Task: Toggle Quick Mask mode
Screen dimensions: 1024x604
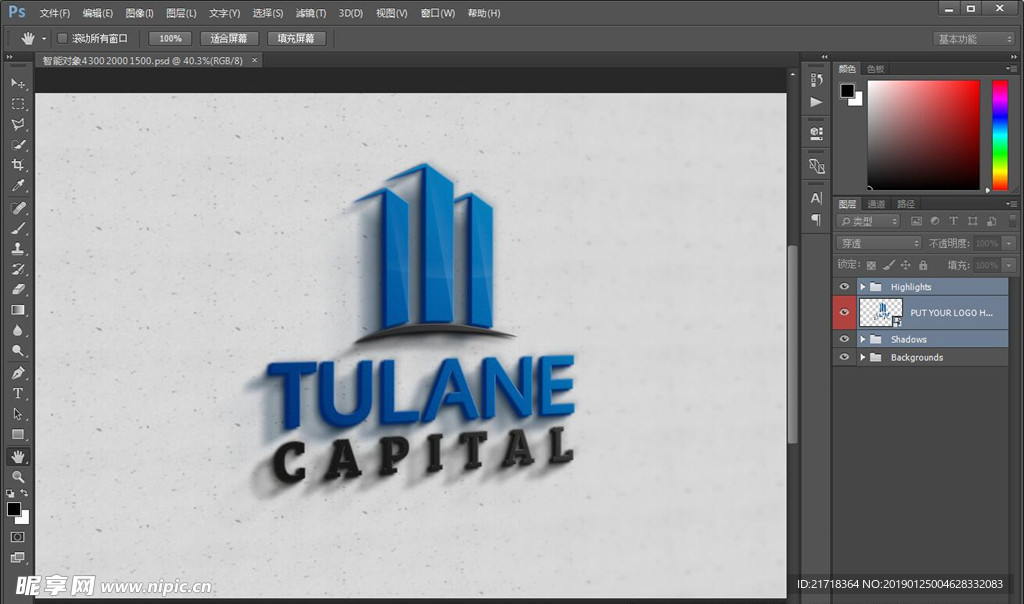Action: pyautogui.click(x=18, y=537)
